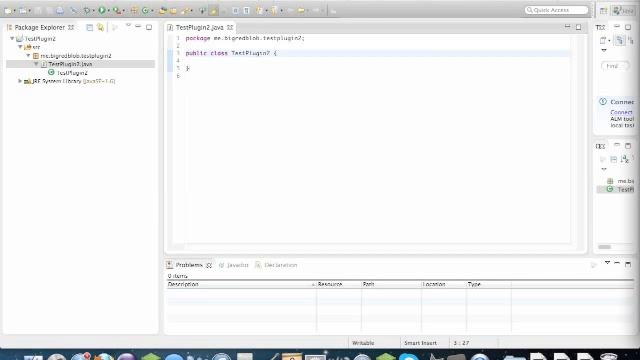Click the Next Annotation toolbar icon
The image size is (640, 360).
[259, 10]
